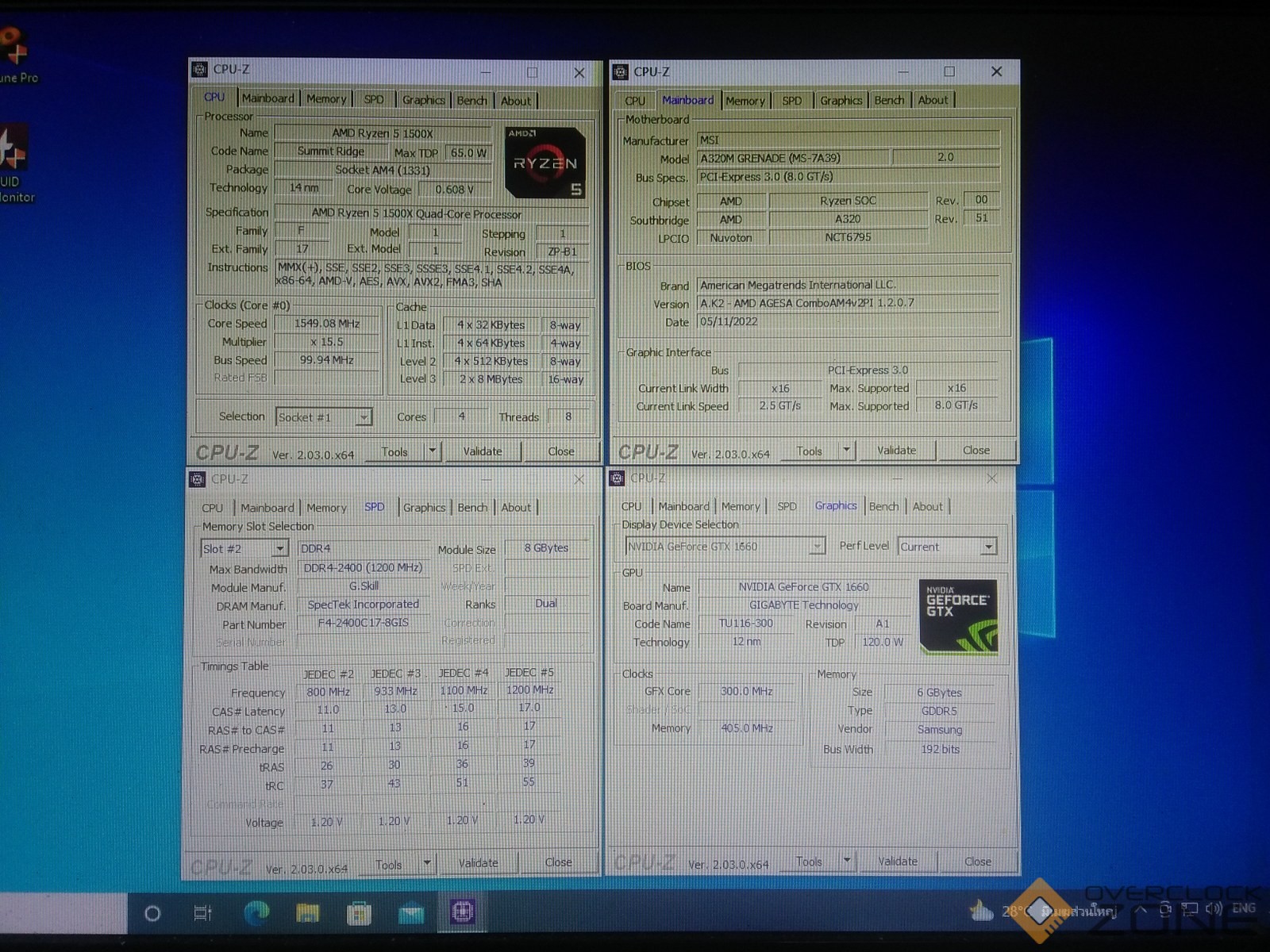
Task: Switch the ENG input language indicator
Action: tap(1244, 908)
